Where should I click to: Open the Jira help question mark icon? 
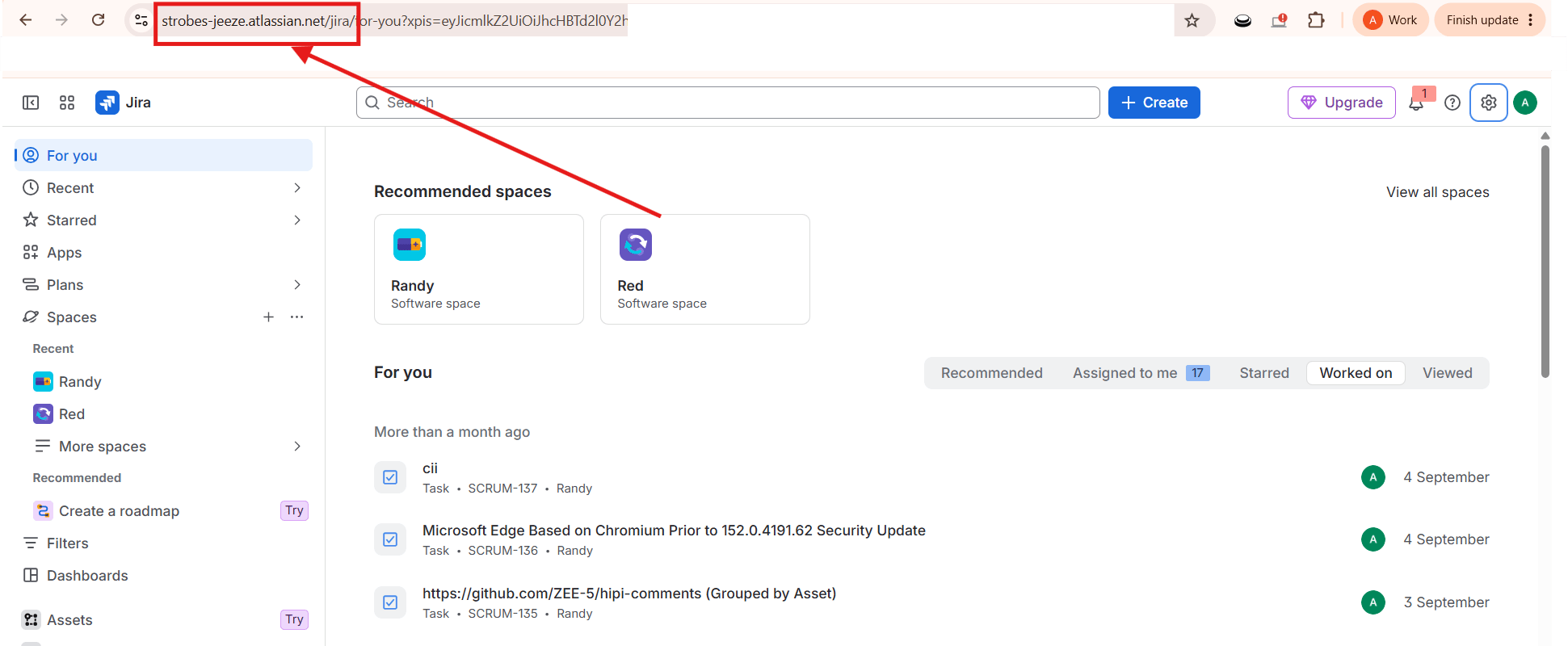[x=1452, y=103]
